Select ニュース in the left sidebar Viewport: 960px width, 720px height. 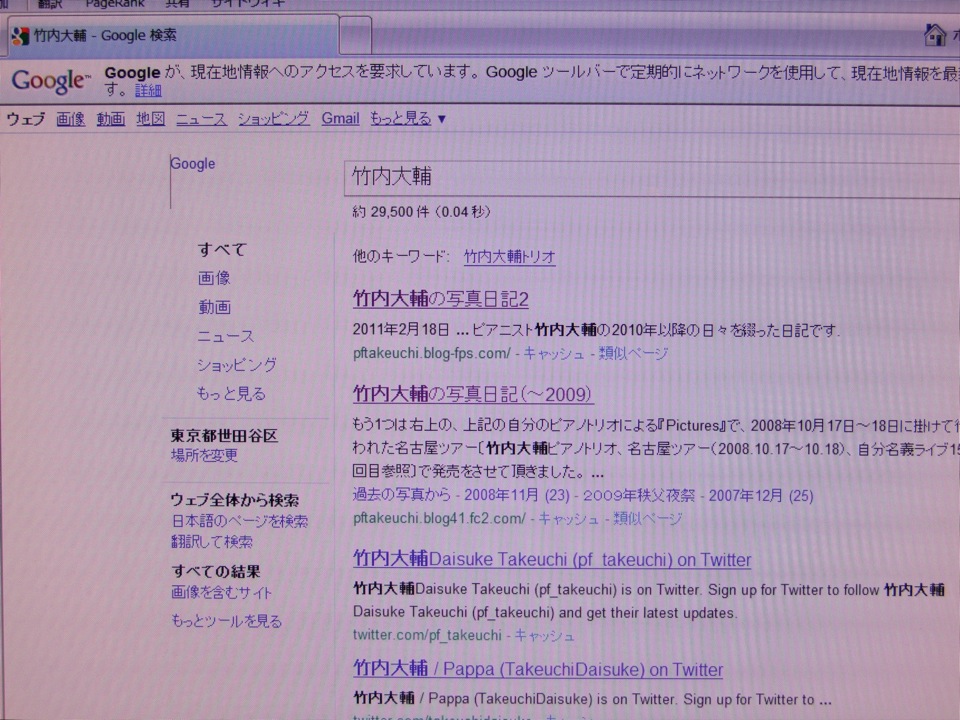pos(225,336)
